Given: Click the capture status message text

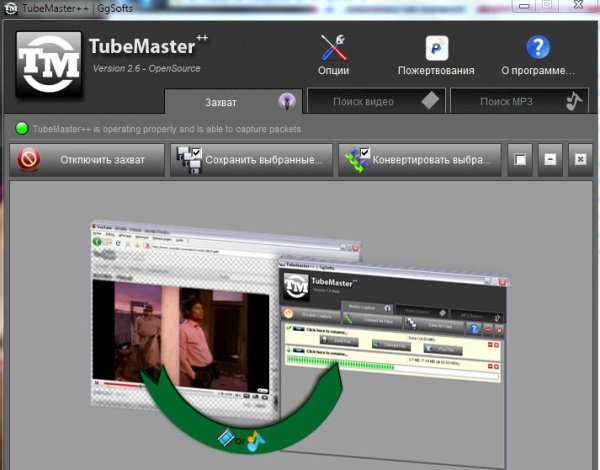Looking at the screenshot, I should [x=168, y=129].
